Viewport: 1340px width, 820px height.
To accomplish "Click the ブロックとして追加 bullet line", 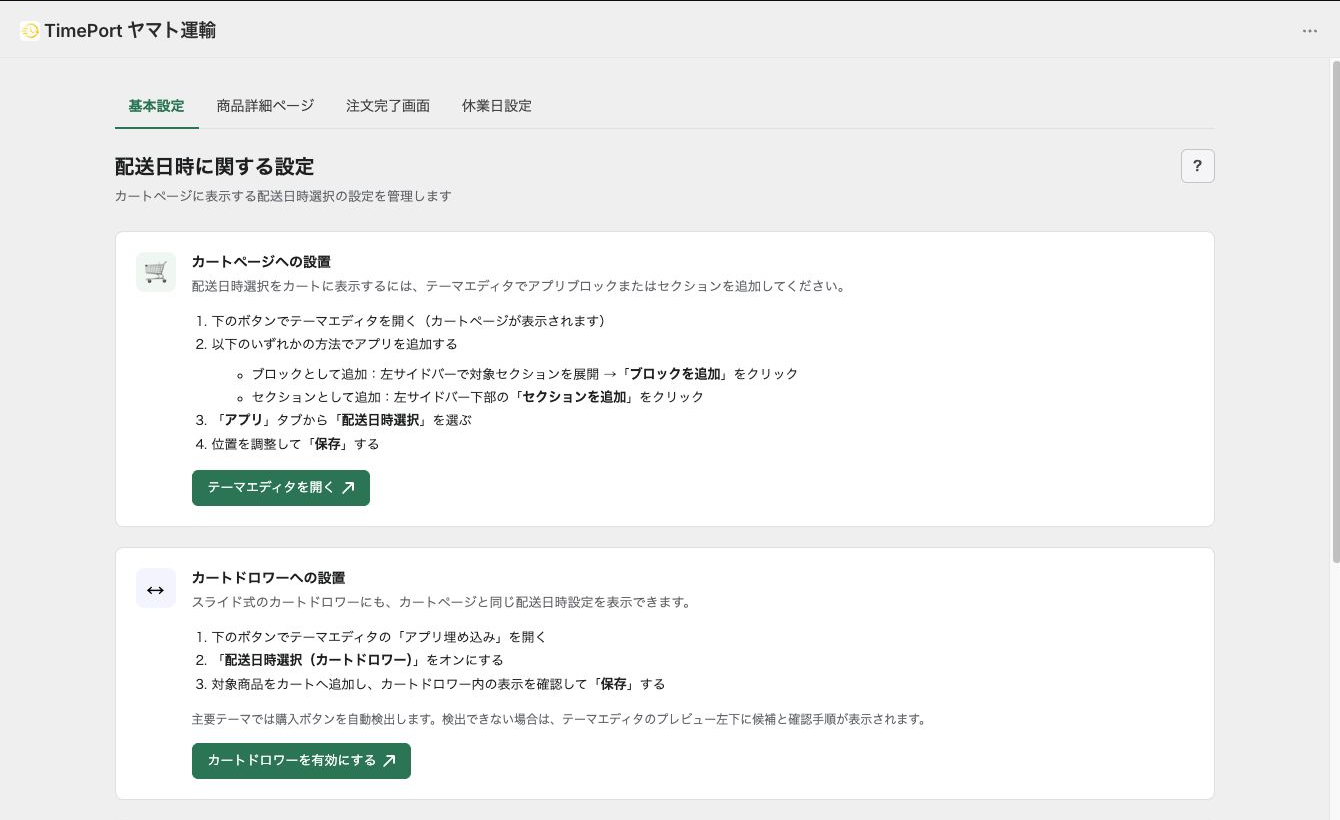I will tap(525, 374).
